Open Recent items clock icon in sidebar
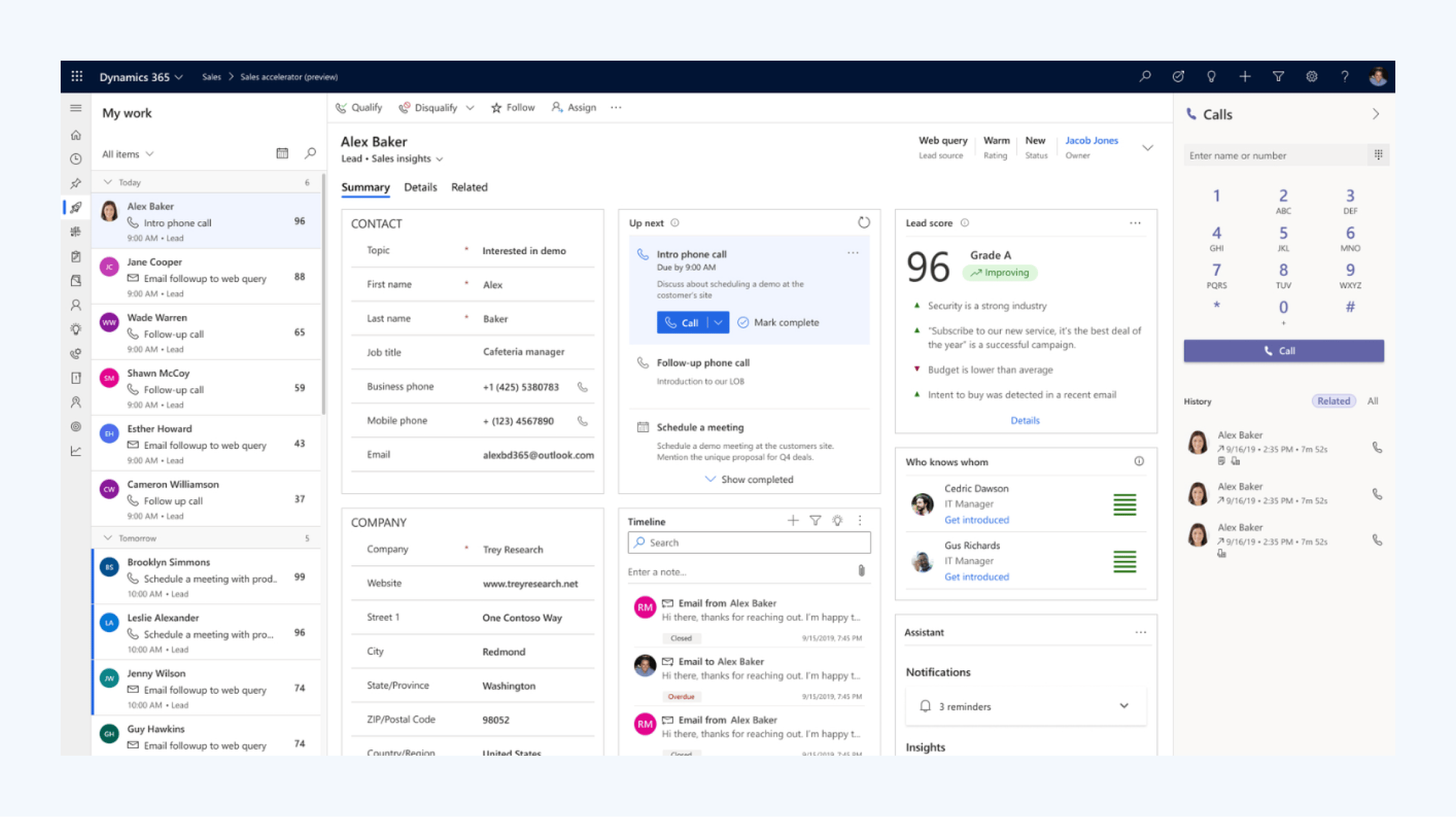The width and height of the screenshot is (1456, 817). [76, 159]
